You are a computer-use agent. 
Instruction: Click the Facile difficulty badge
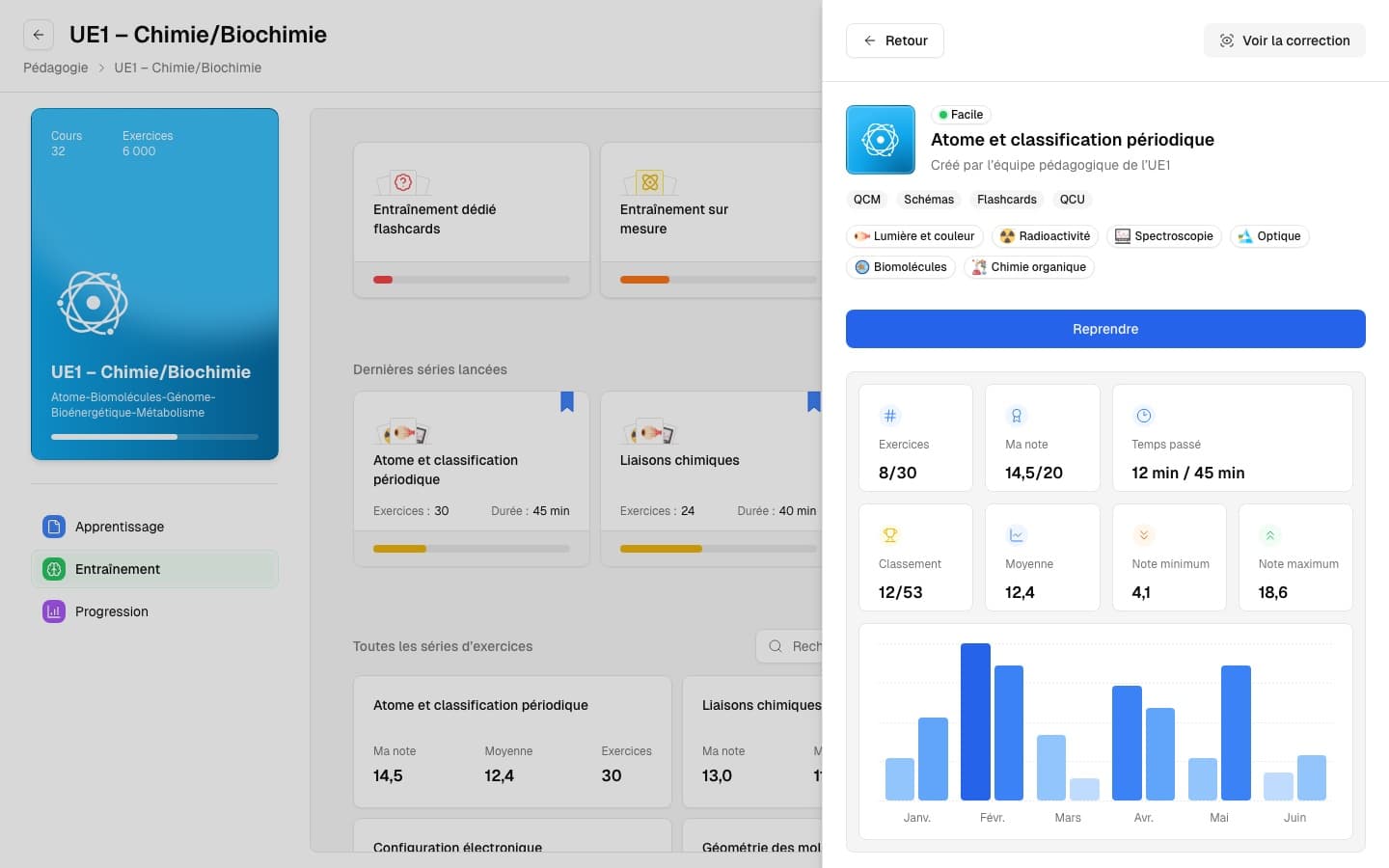[961, 115]
